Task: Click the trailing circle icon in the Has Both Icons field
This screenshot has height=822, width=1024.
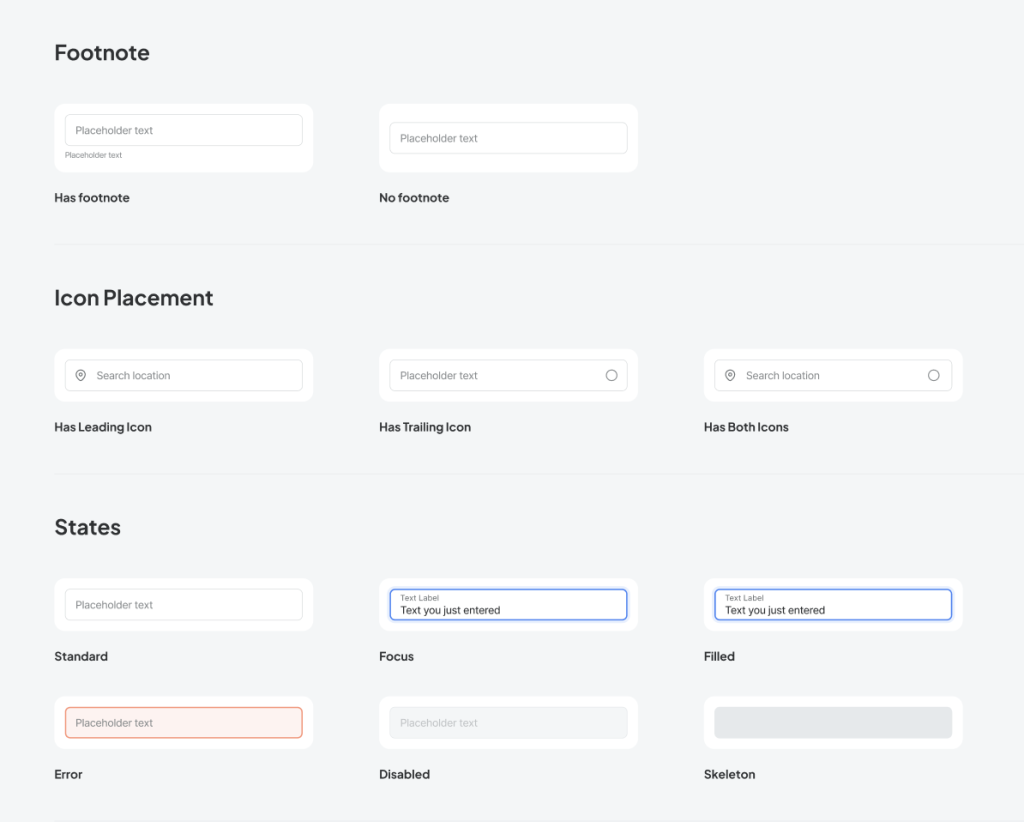Action: (x=933, y=376)
